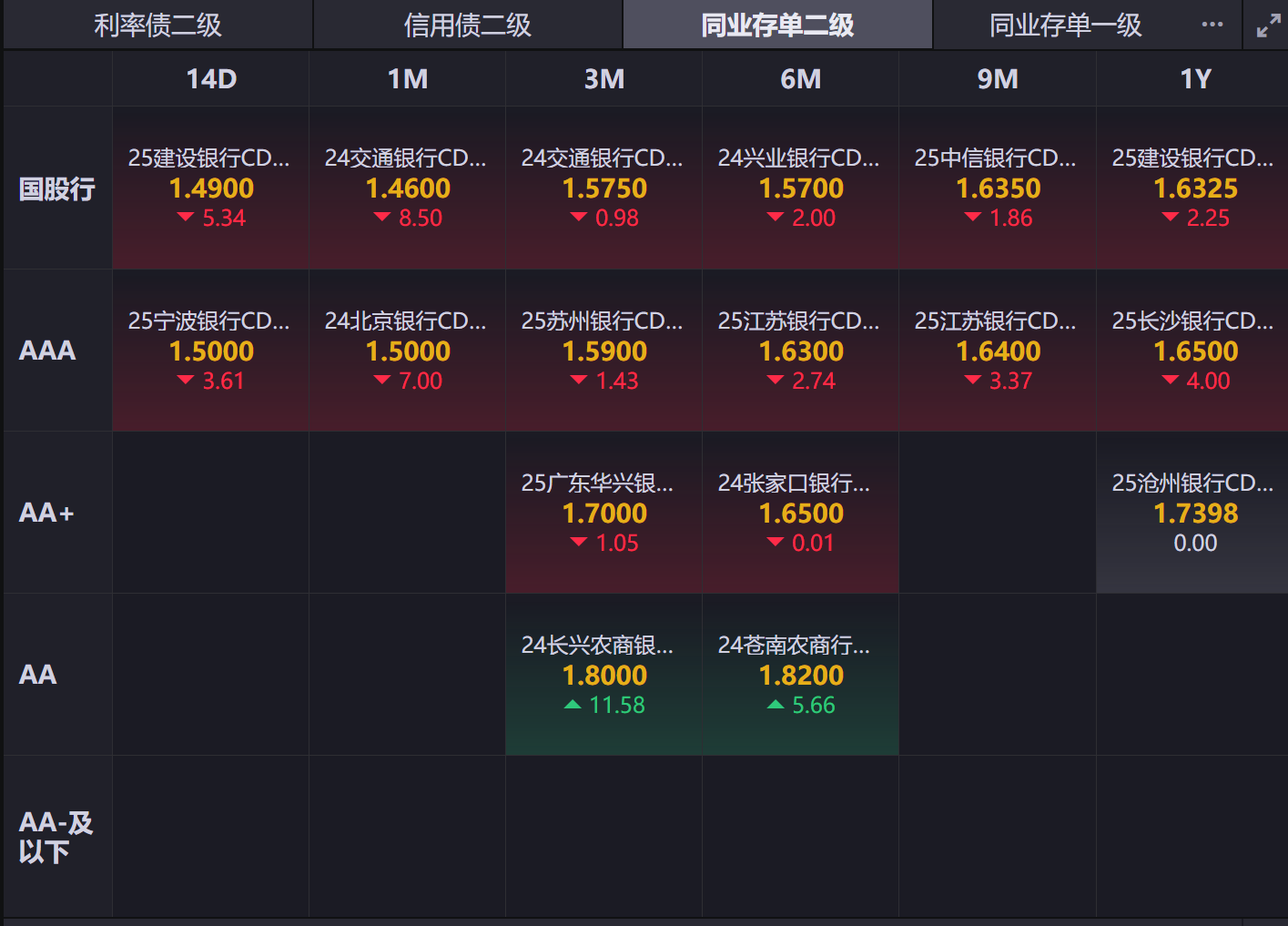Select the 国股行 row label

tap(57, 188)
